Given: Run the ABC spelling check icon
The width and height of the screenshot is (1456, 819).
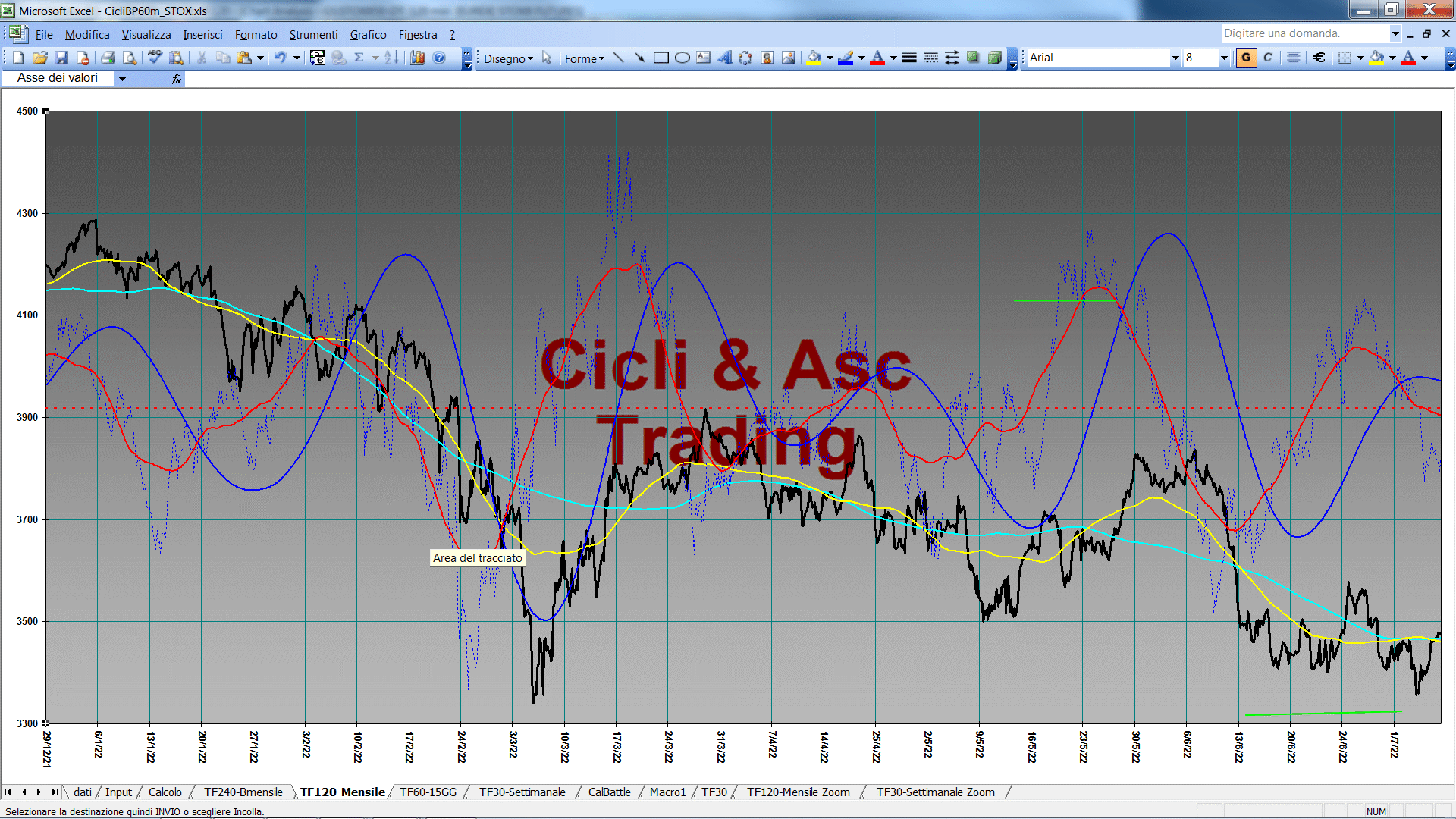Looking at the screenshot, I should (x=155, y=58).
